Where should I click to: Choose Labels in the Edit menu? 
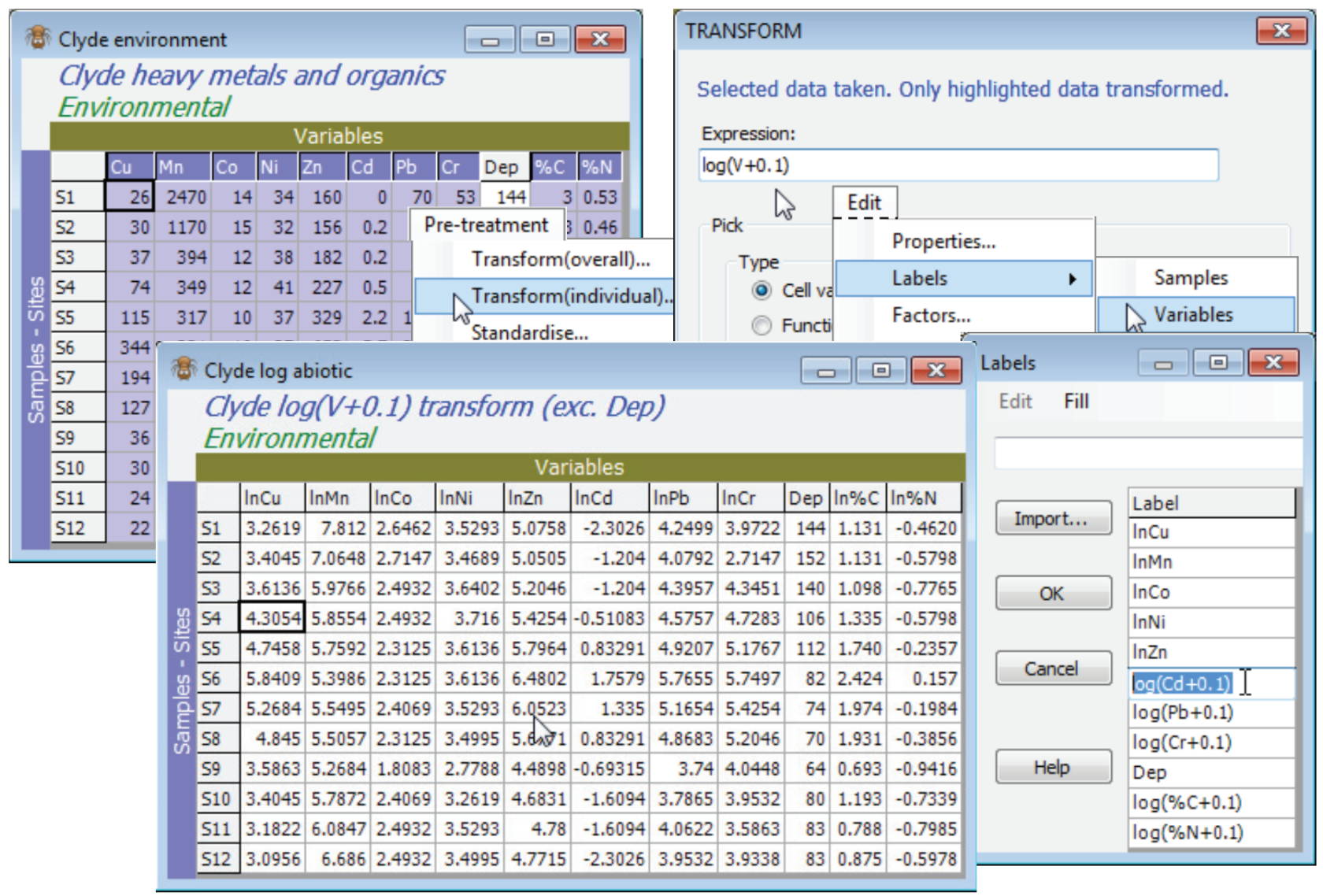tap(964, 279)
